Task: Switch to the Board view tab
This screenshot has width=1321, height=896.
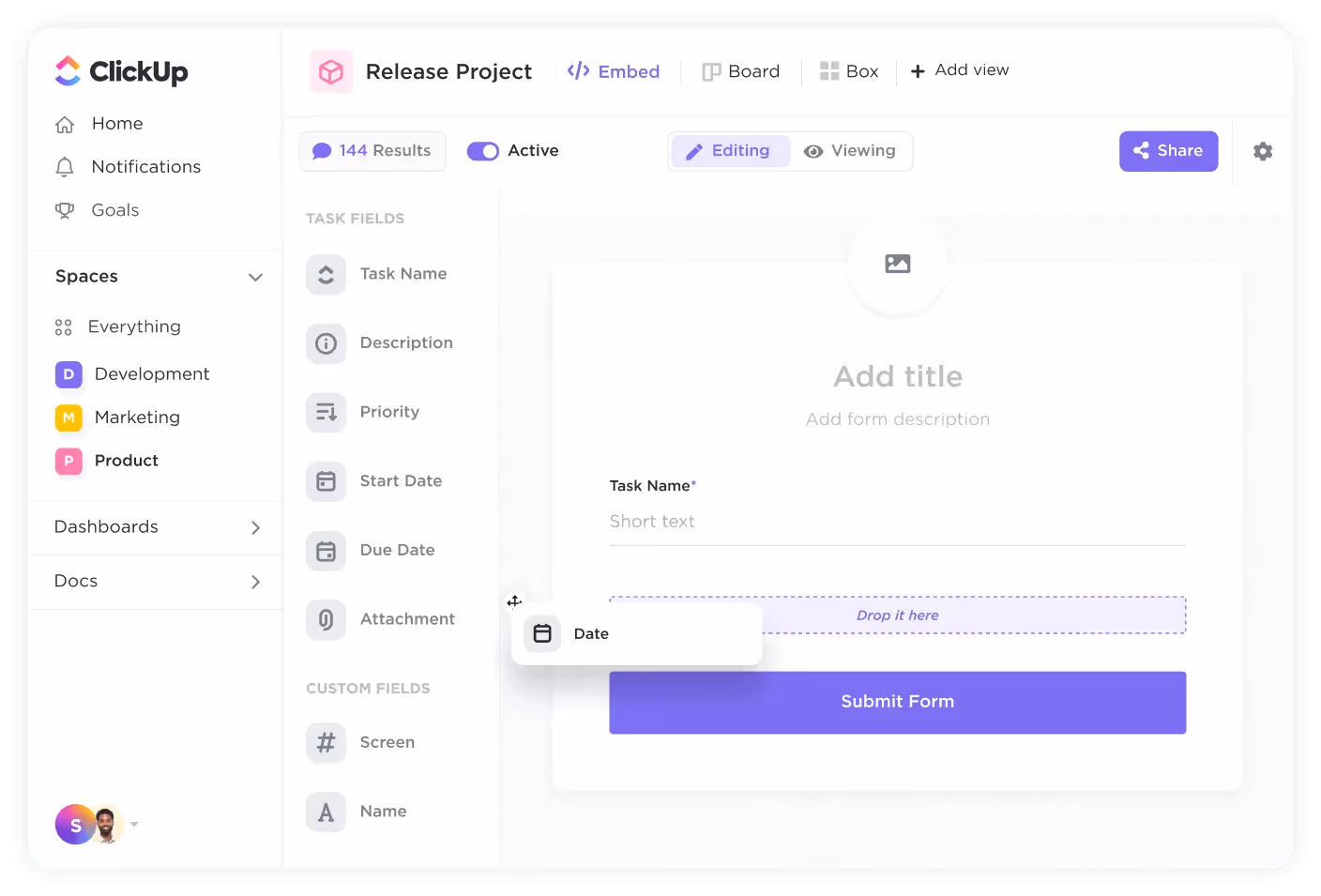Action: tap(741, 71)
